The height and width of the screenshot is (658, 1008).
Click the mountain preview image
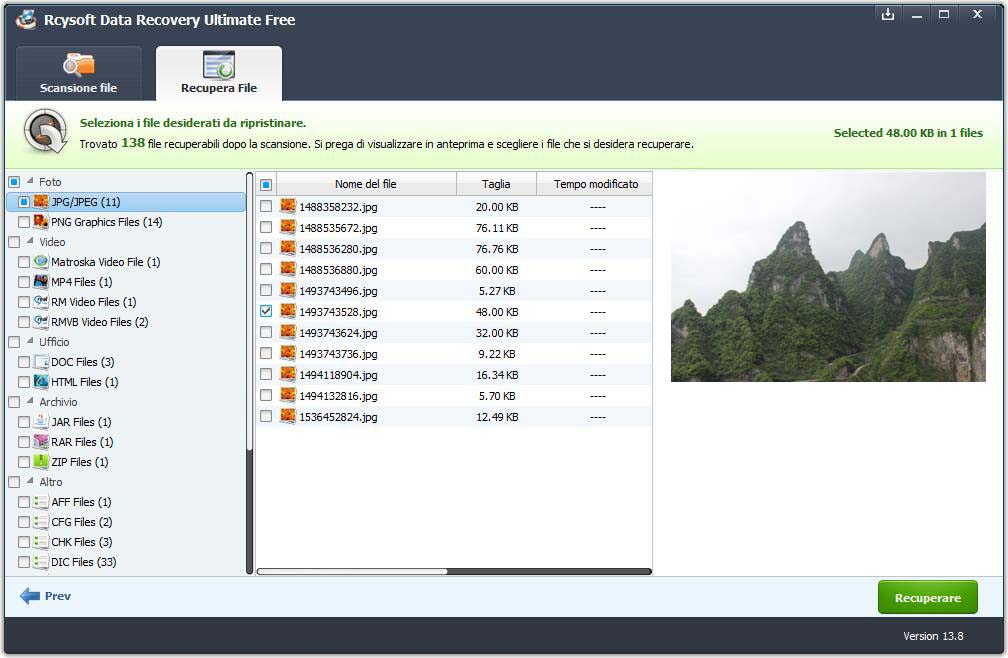click(827, 277)
